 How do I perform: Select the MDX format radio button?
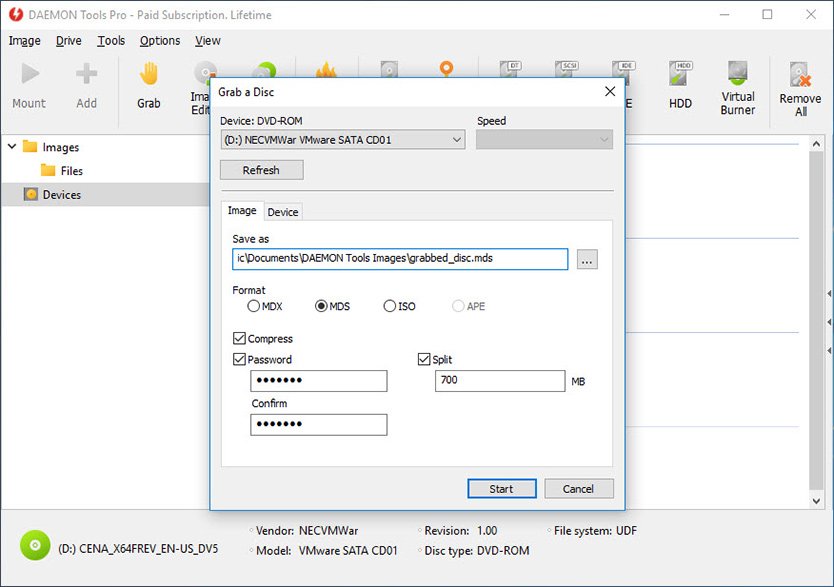[x=254, y=306]
